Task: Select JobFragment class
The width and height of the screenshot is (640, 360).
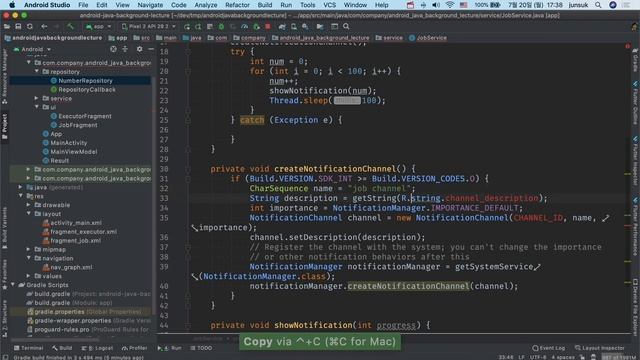Action: (78, 125)
